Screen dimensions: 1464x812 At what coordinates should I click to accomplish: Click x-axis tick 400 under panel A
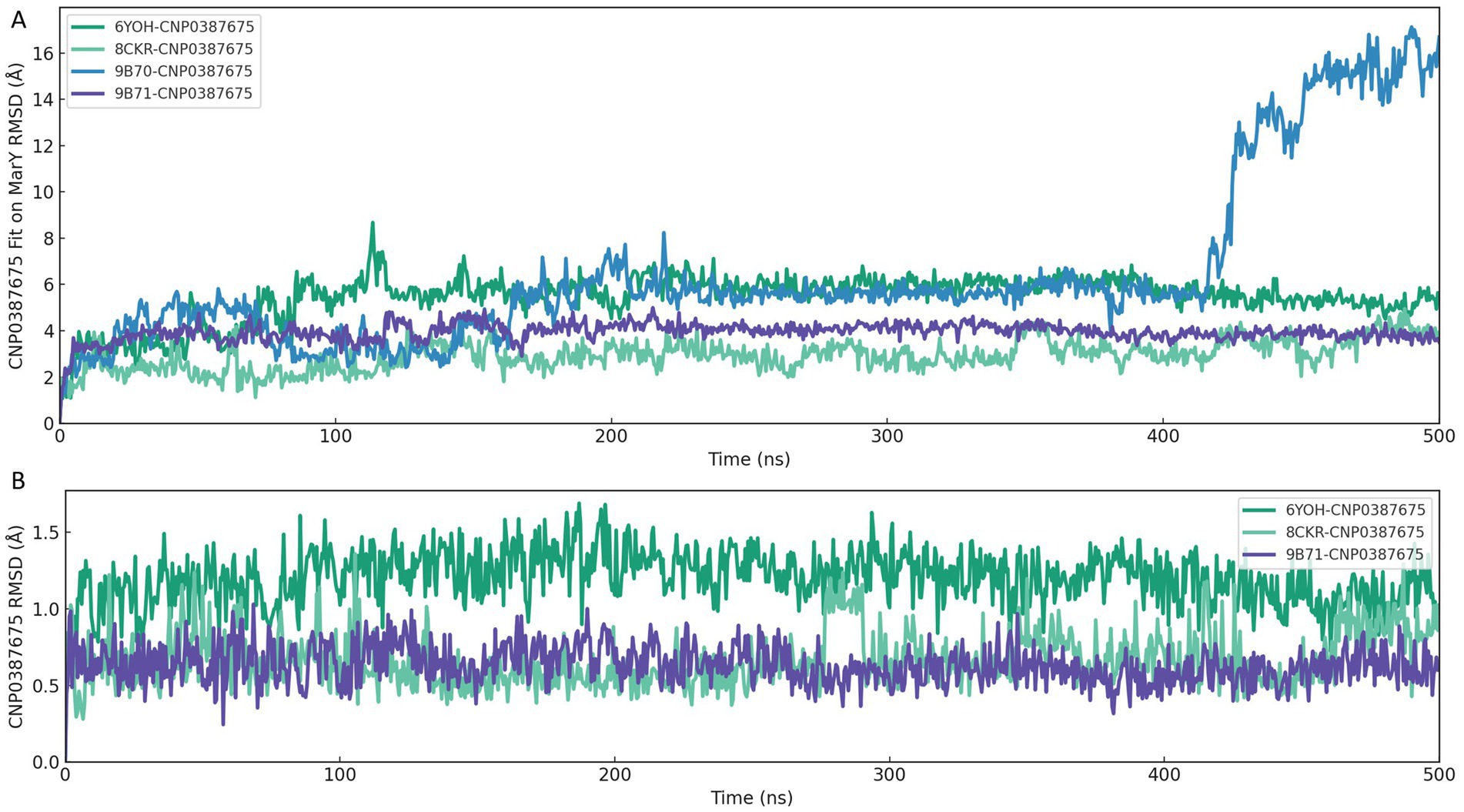(1163, 436)
